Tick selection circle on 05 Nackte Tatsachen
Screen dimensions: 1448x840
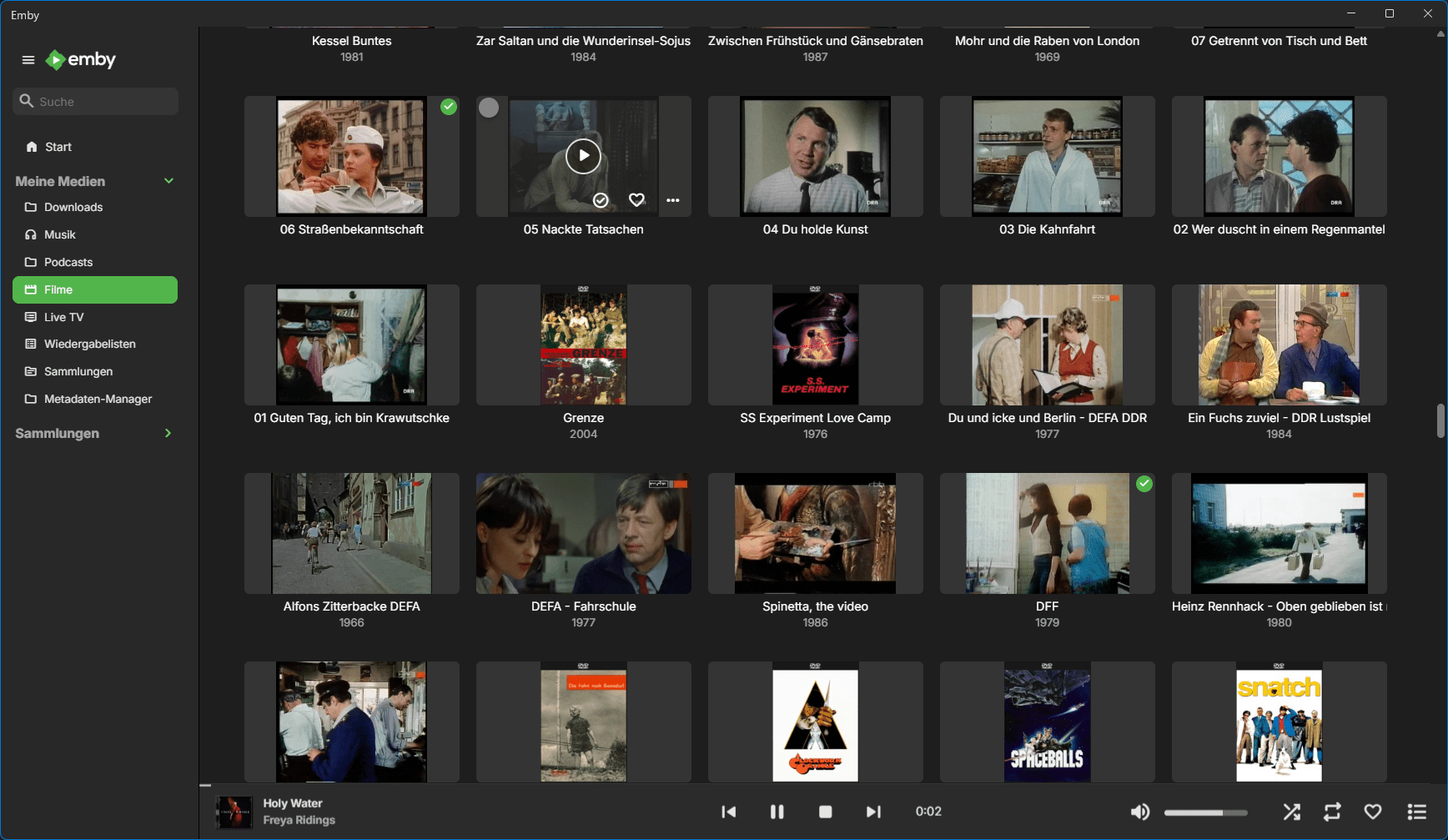[489, 108]
